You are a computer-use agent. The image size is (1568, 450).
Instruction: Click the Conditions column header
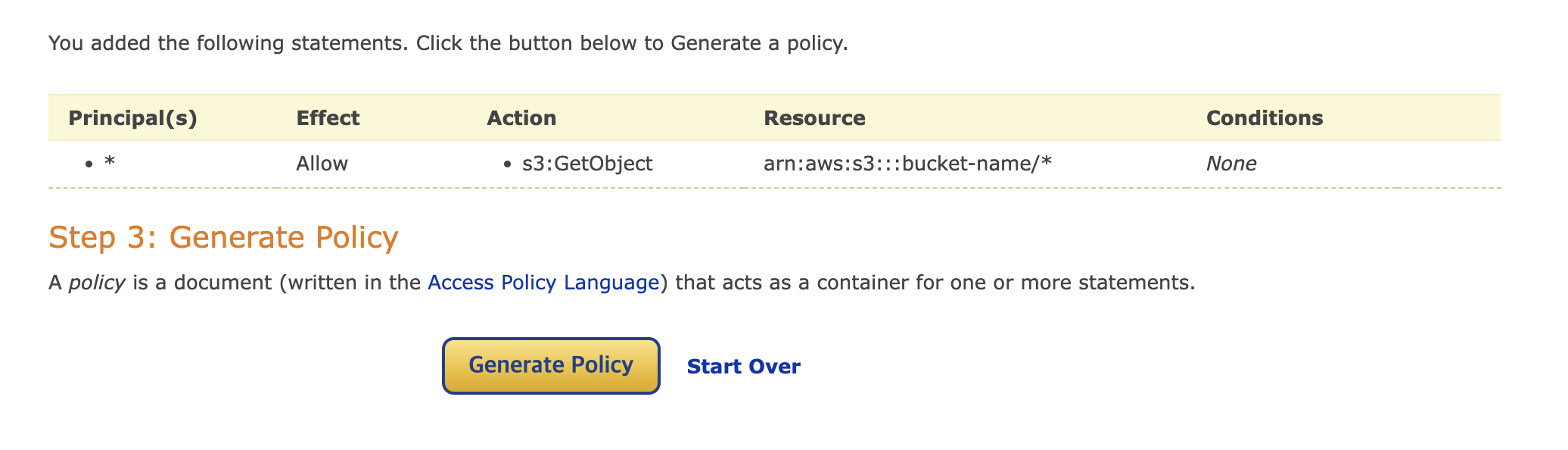pyautogui.click(x=1264, y=118)
